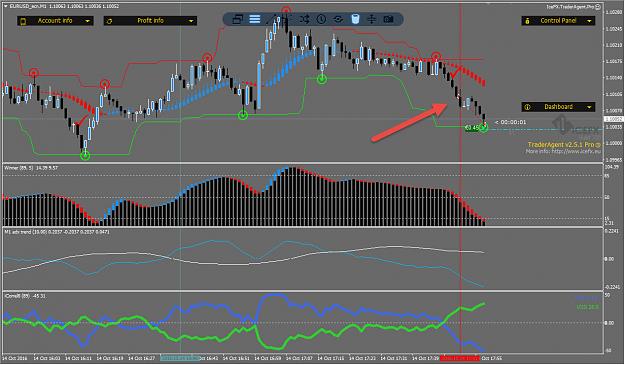Click the green circle marker near 14 Oct 16:51
This screenshot has width=625, height=365.
click(243, 115)
